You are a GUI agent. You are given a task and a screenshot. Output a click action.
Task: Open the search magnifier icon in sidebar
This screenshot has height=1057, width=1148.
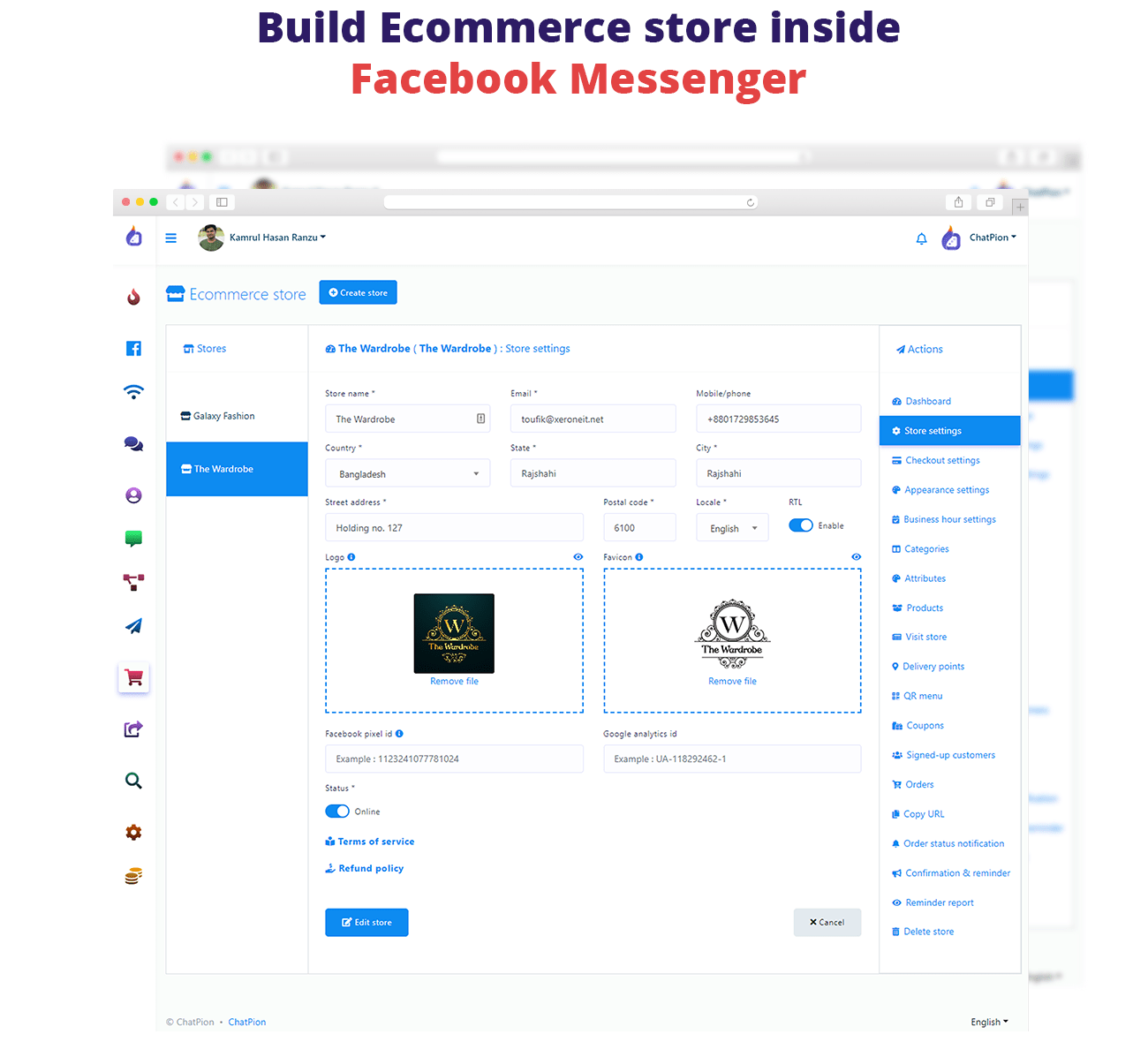pos(133,781)
